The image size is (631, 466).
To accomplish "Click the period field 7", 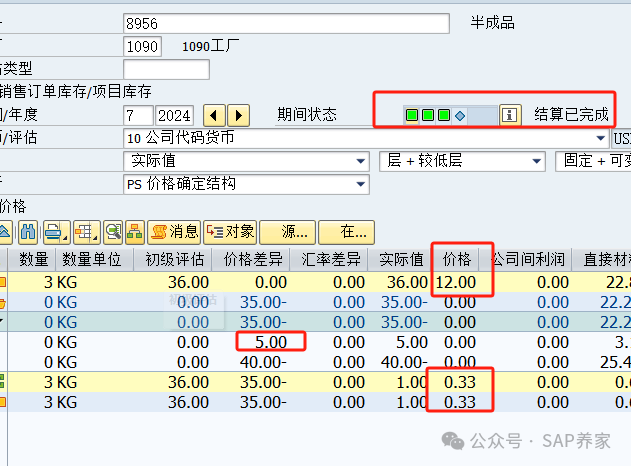I will (x=138, y=116).
